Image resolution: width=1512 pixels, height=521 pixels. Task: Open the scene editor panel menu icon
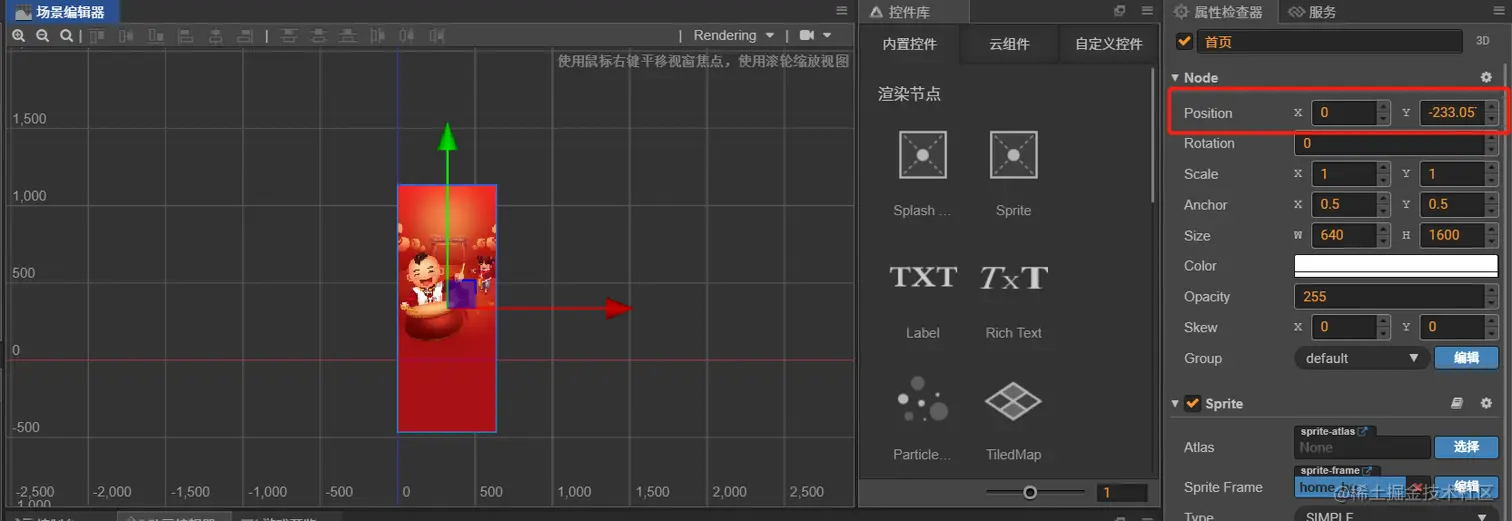[842, 10]
